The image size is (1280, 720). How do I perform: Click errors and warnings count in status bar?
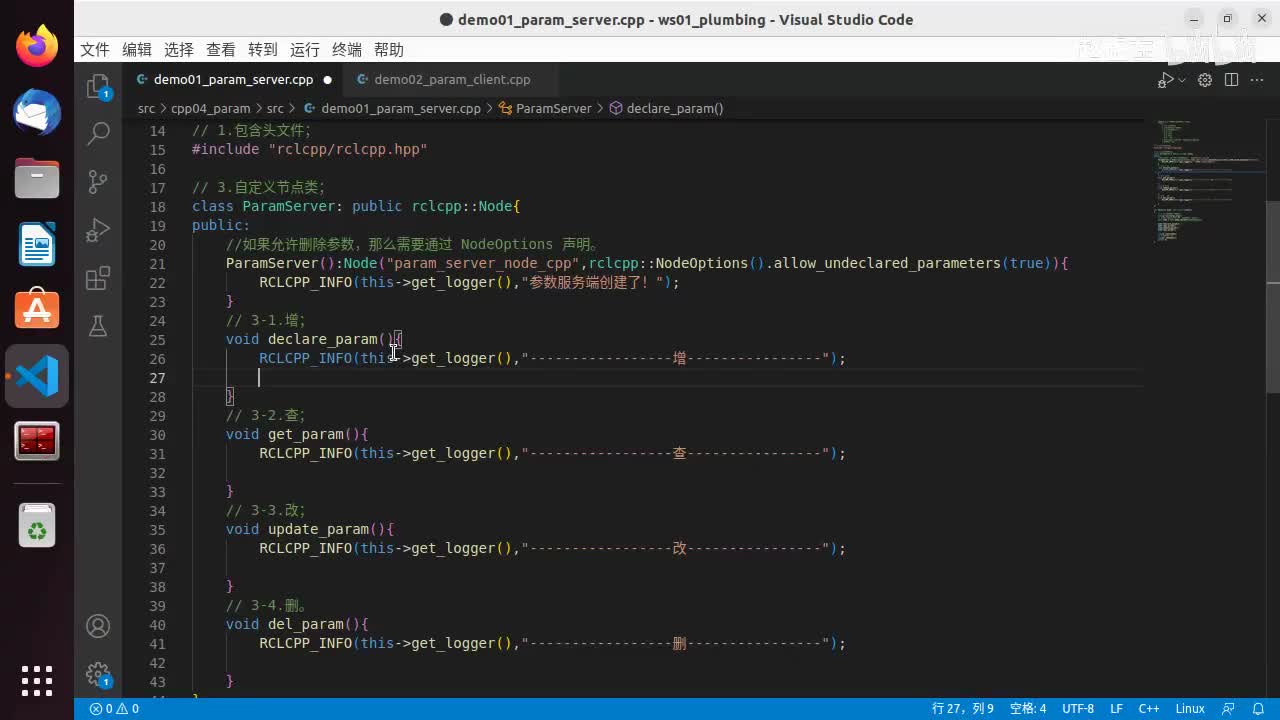click(x=114, y=708)
